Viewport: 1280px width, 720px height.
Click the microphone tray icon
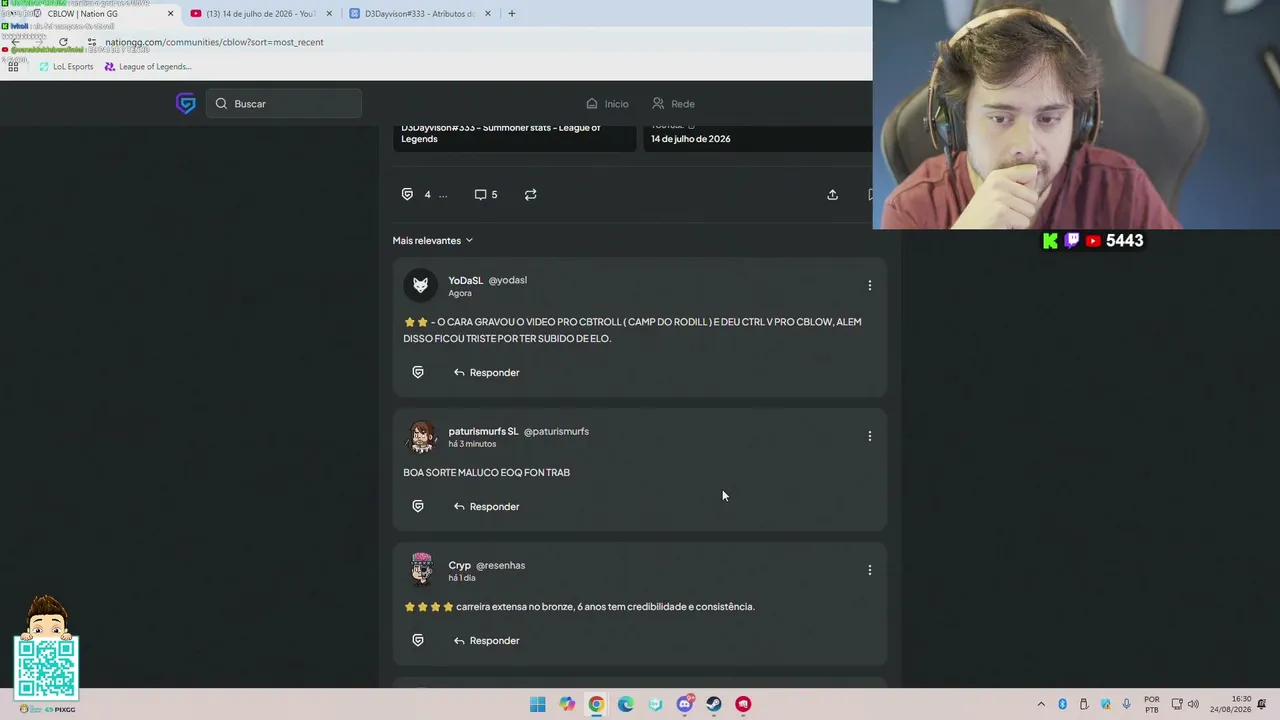1127,704
